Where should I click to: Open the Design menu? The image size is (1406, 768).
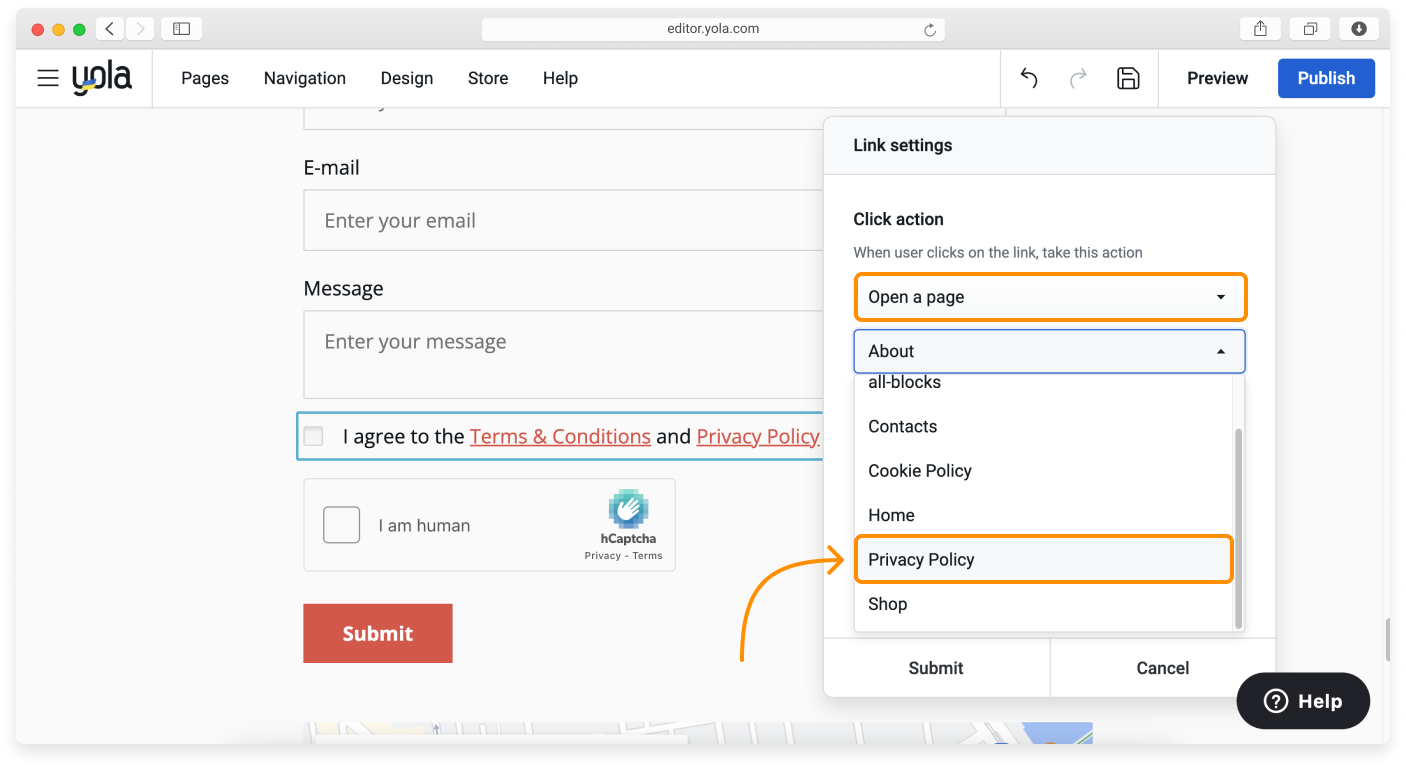[x=406, y=78]
